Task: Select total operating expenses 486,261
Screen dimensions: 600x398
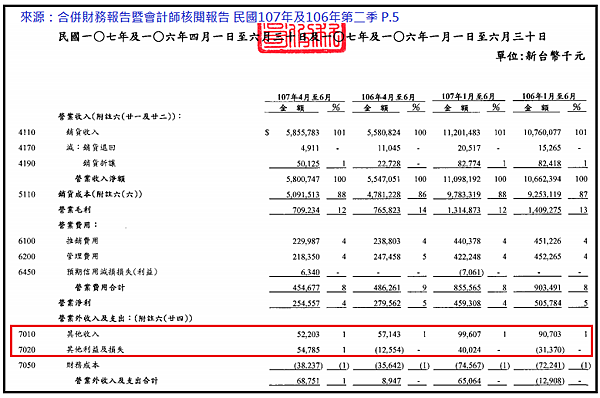Action: click(387, 288)
